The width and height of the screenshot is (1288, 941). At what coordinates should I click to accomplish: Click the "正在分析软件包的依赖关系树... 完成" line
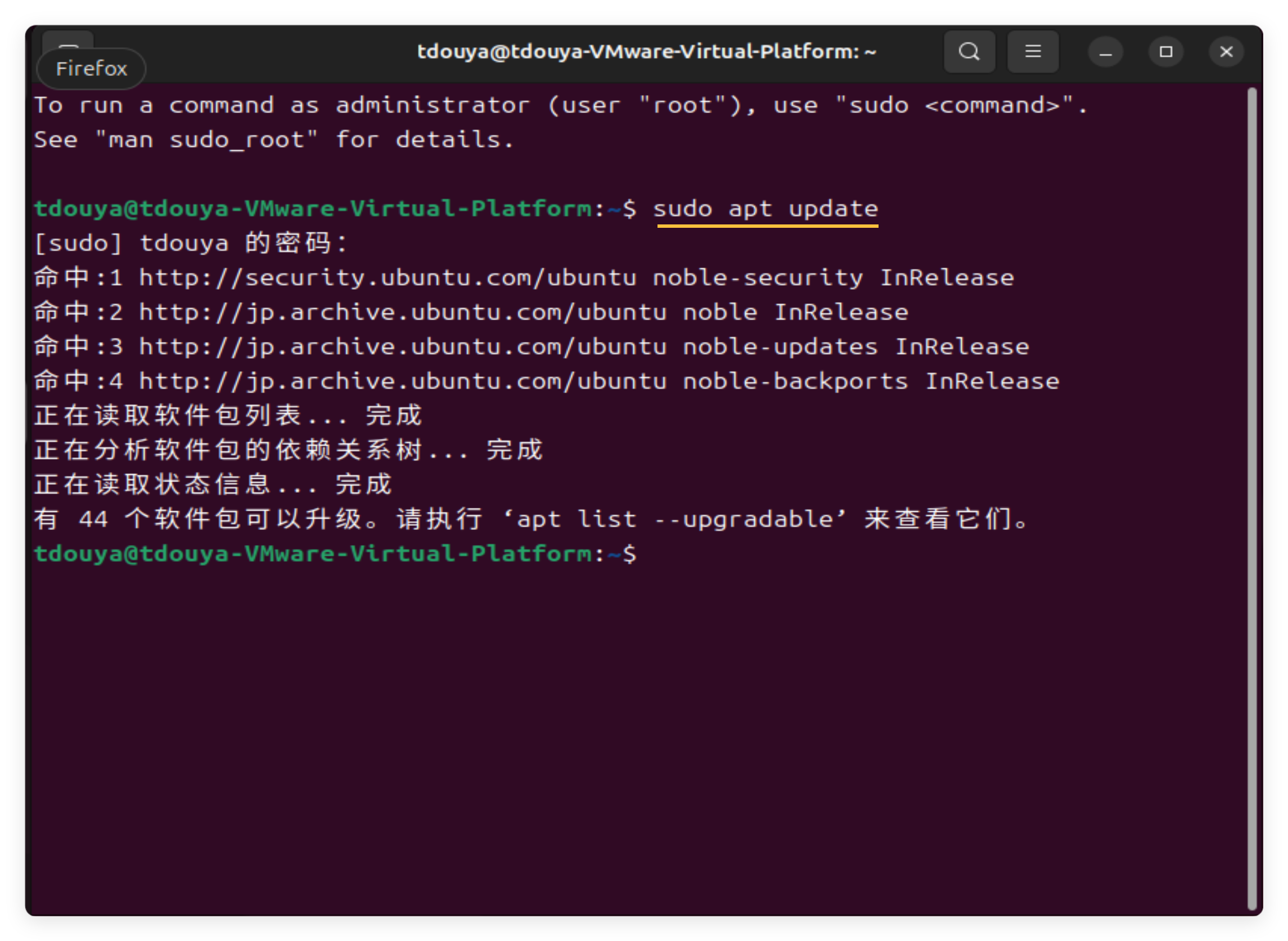[x=289, y=451]
